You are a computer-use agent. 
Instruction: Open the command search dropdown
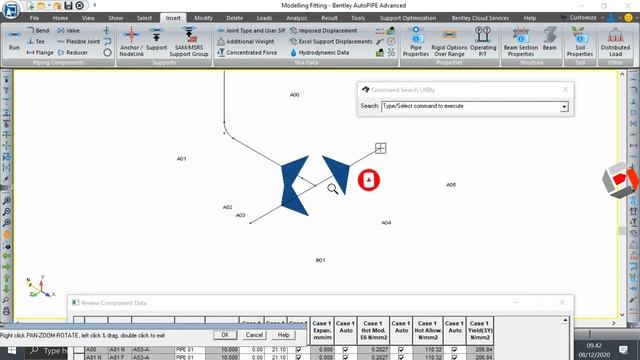click(x=564, y=107)
